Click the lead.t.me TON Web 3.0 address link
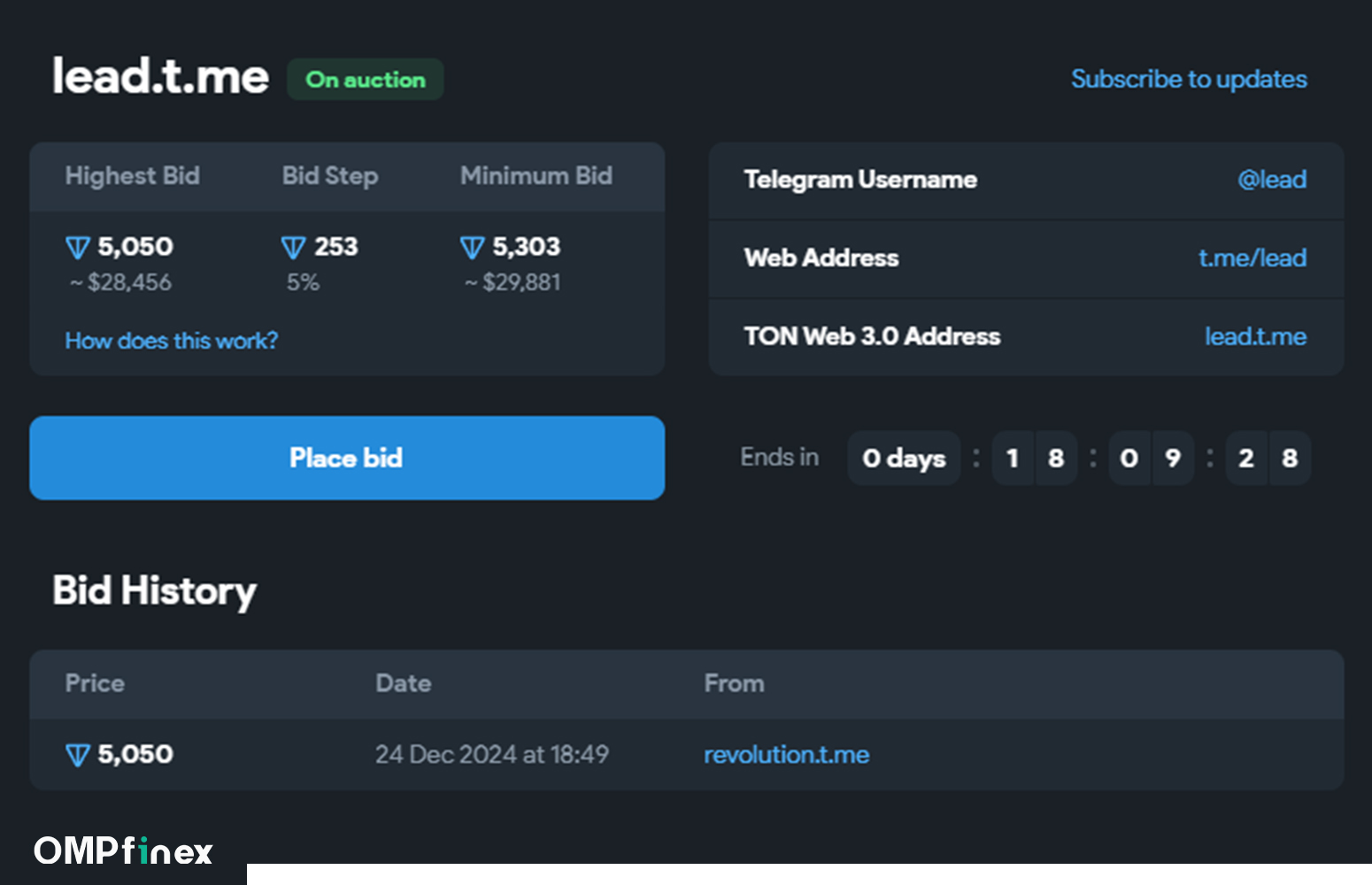1372x885 pixels. coord(1254,337)
